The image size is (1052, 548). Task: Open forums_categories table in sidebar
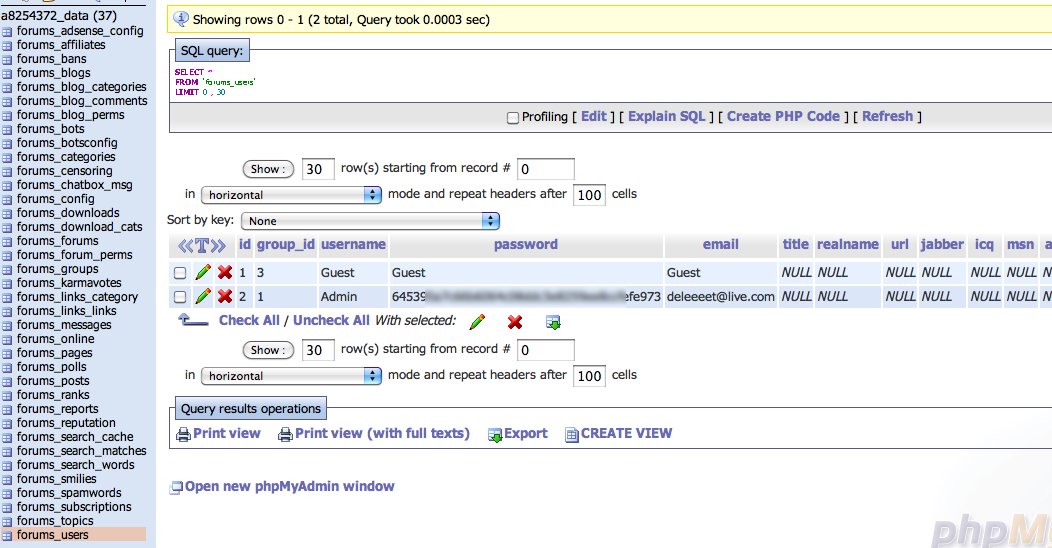pos(66,157)
